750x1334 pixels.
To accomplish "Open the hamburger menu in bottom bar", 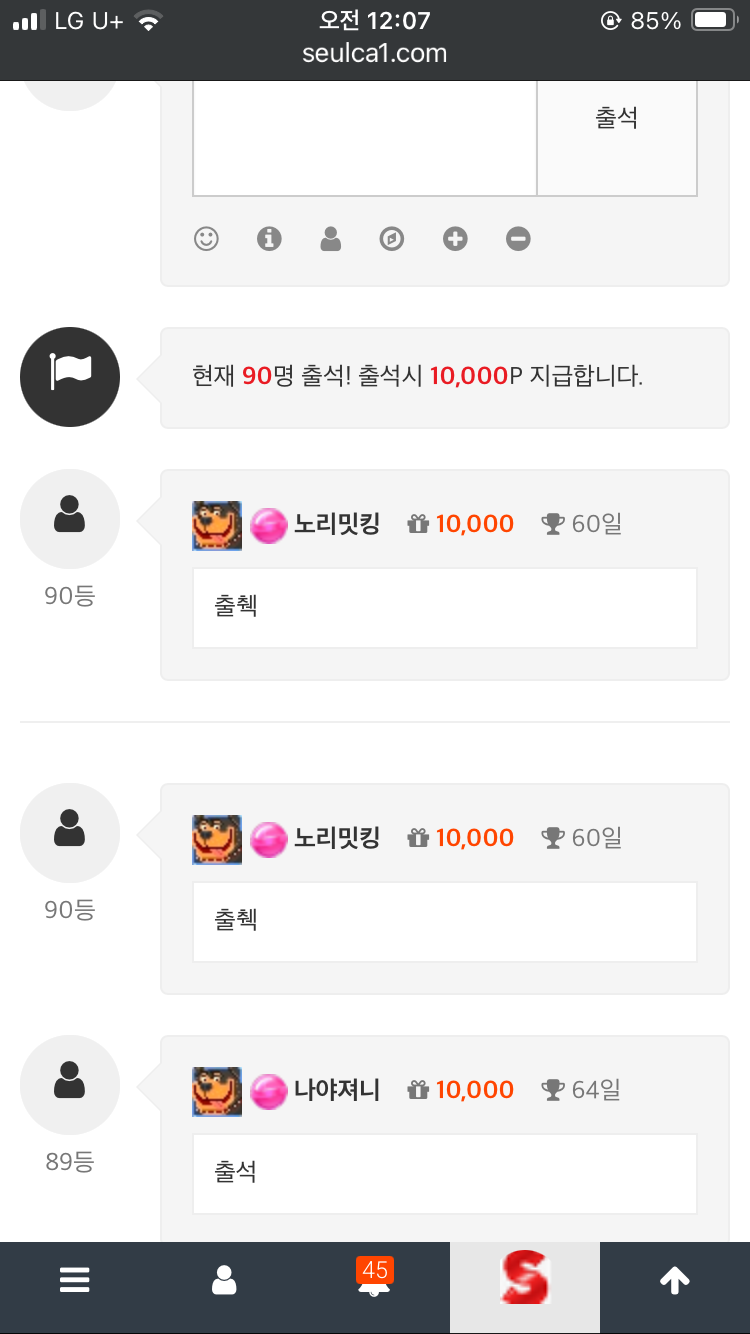I will point(75,1281).
